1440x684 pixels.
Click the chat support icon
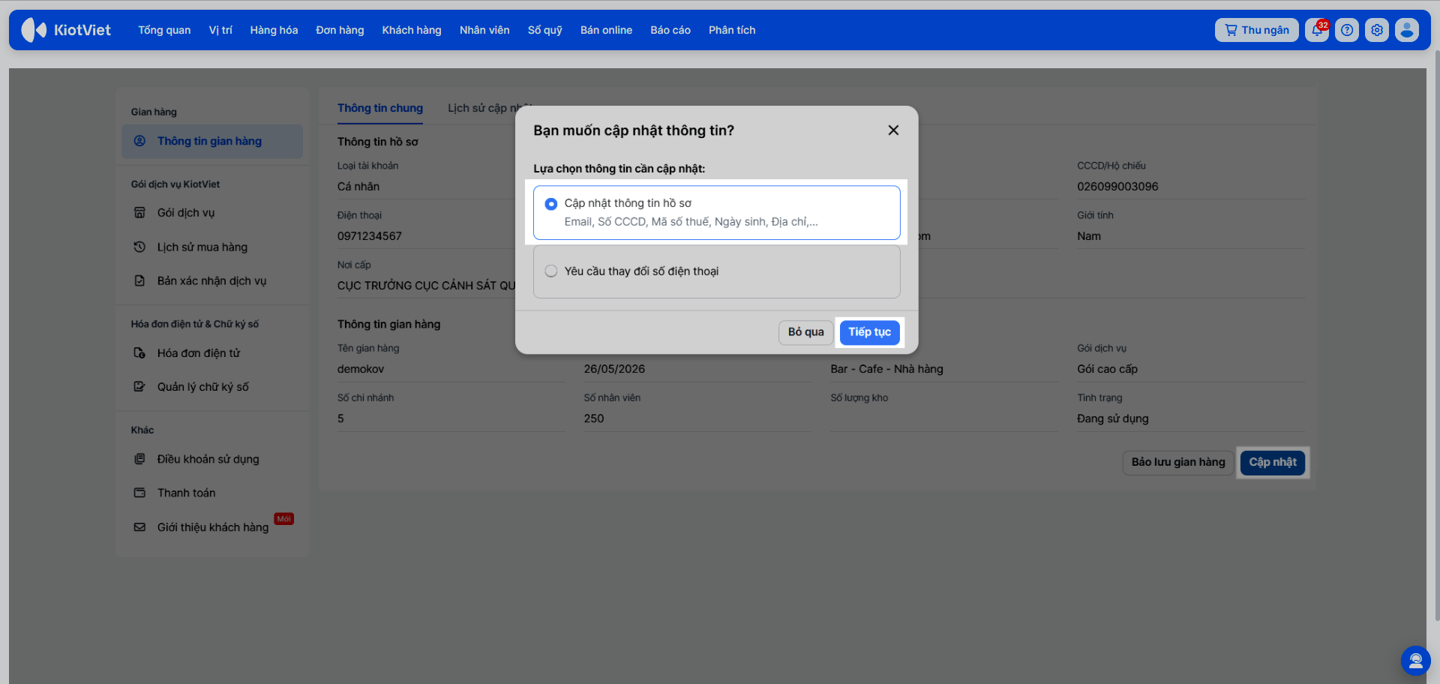pyautogui.click(x=1416, y=660)
